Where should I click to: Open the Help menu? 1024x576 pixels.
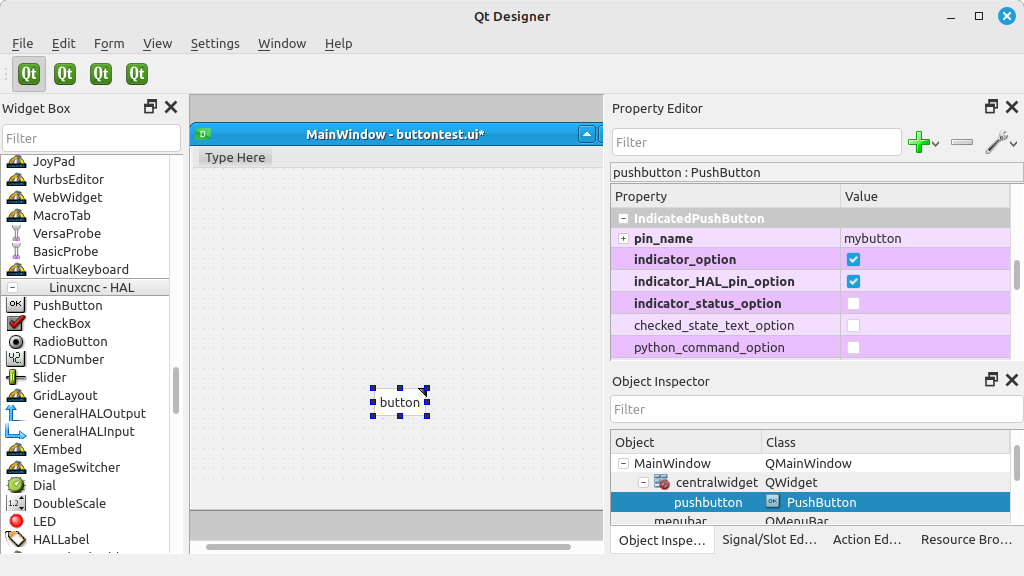coord(338,44)
